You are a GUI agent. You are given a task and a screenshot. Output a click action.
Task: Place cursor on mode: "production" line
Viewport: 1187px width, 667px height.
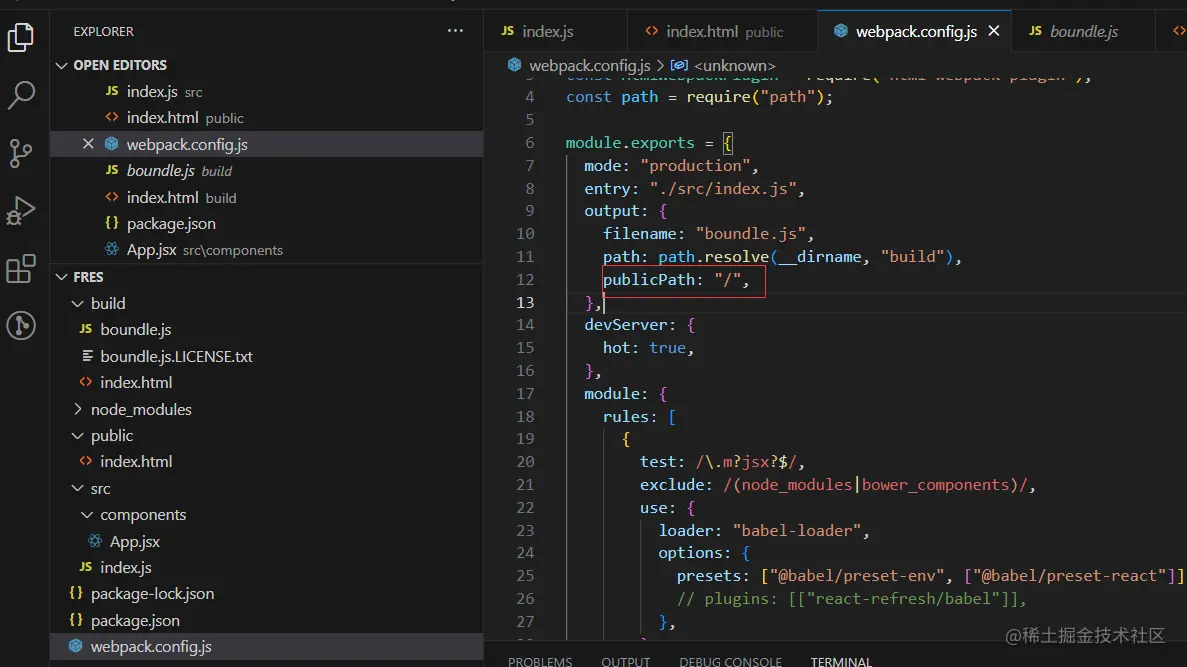[x=671, y=166]
